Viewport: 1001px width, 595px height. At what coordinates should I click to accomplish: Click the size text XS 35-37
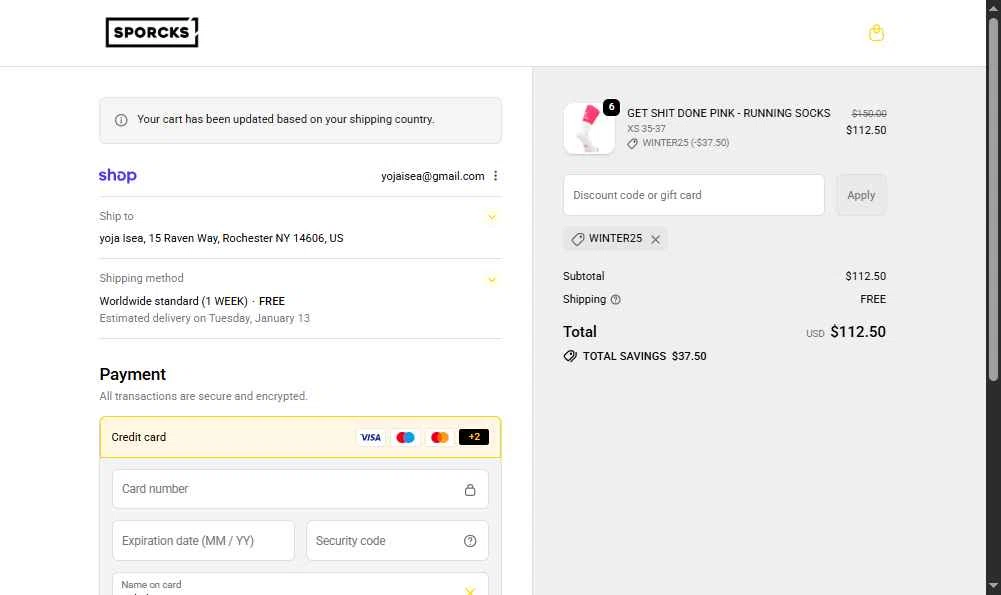(x=646, y=128)
